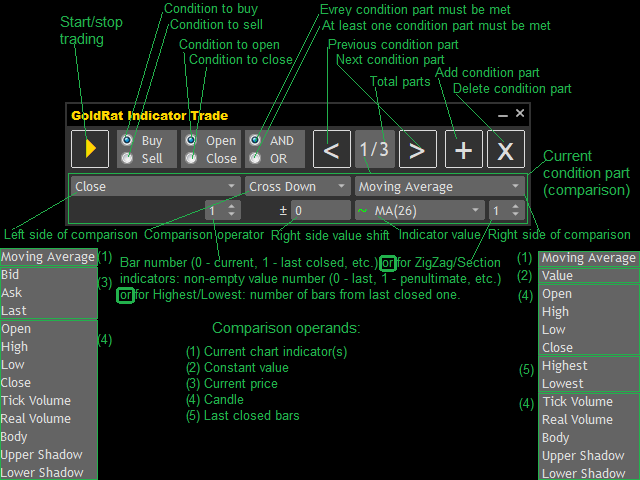Select Real Volume in the right list
Screen dimensions: 640x480
[x=589, y=420]
